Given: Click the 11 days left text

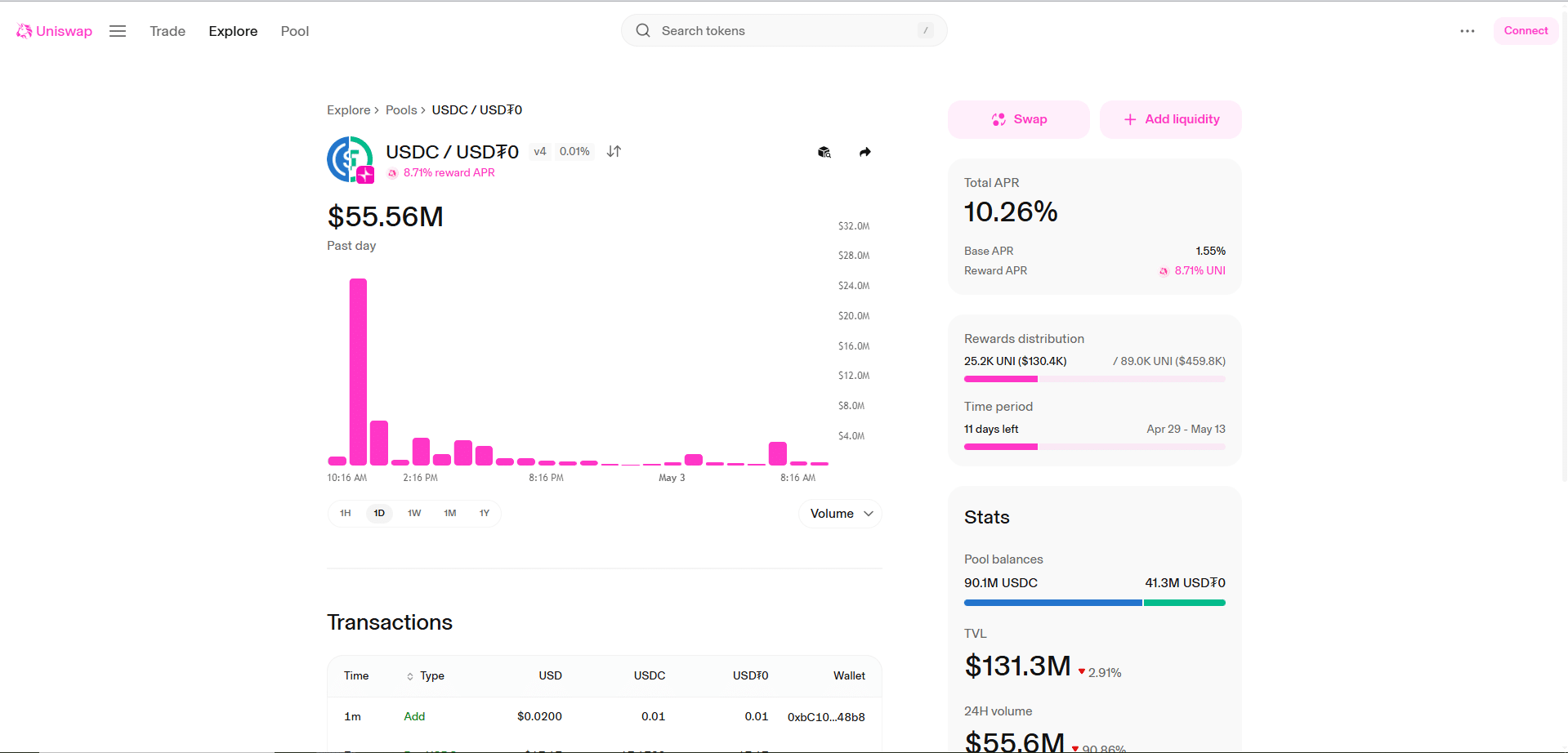Looking at the screenshot, I should click(991, 429).
